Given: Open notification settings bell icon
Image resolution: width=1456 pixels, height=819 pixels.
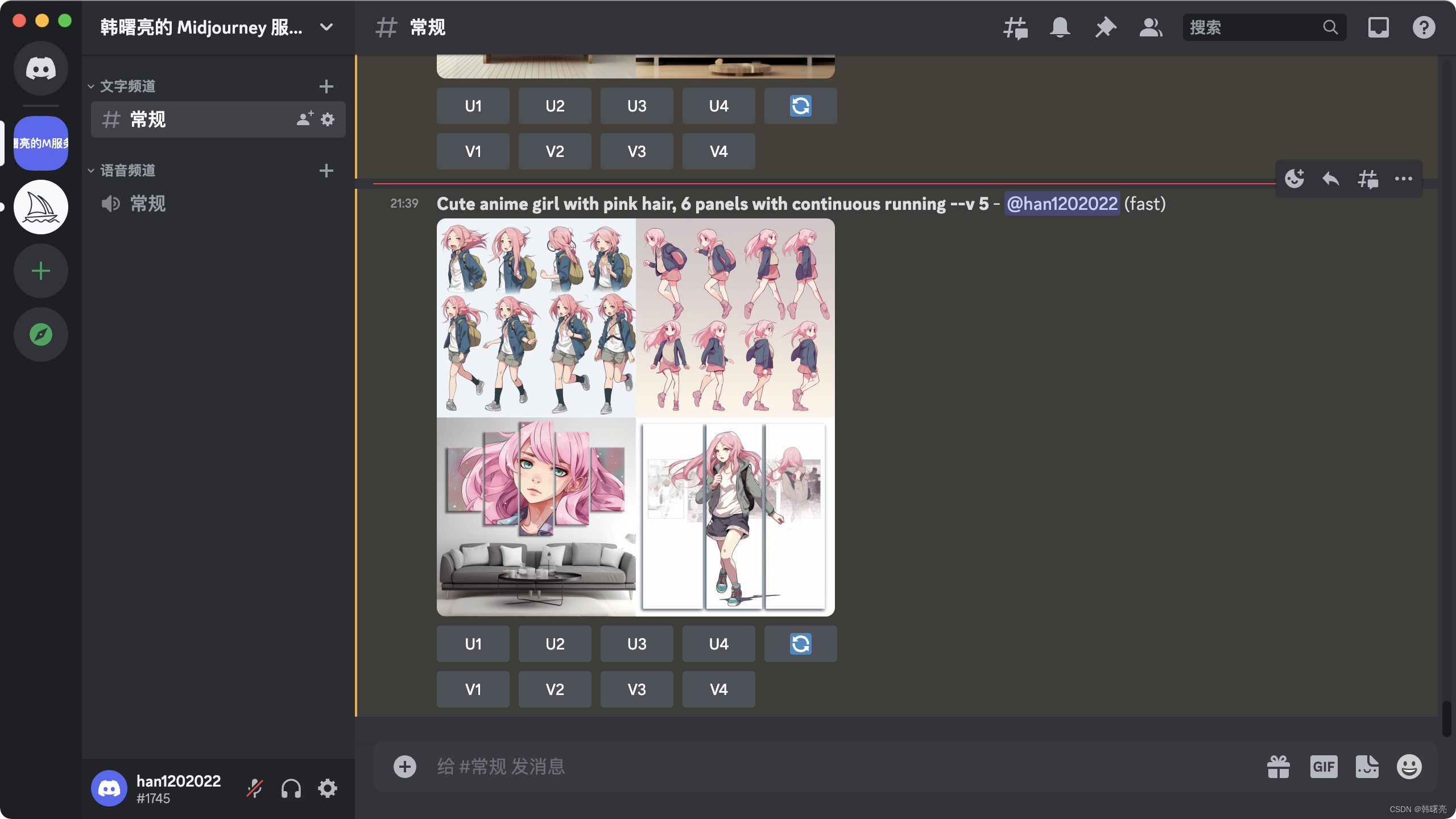Looking at the screenshot, I should (x=1060, y=27).
